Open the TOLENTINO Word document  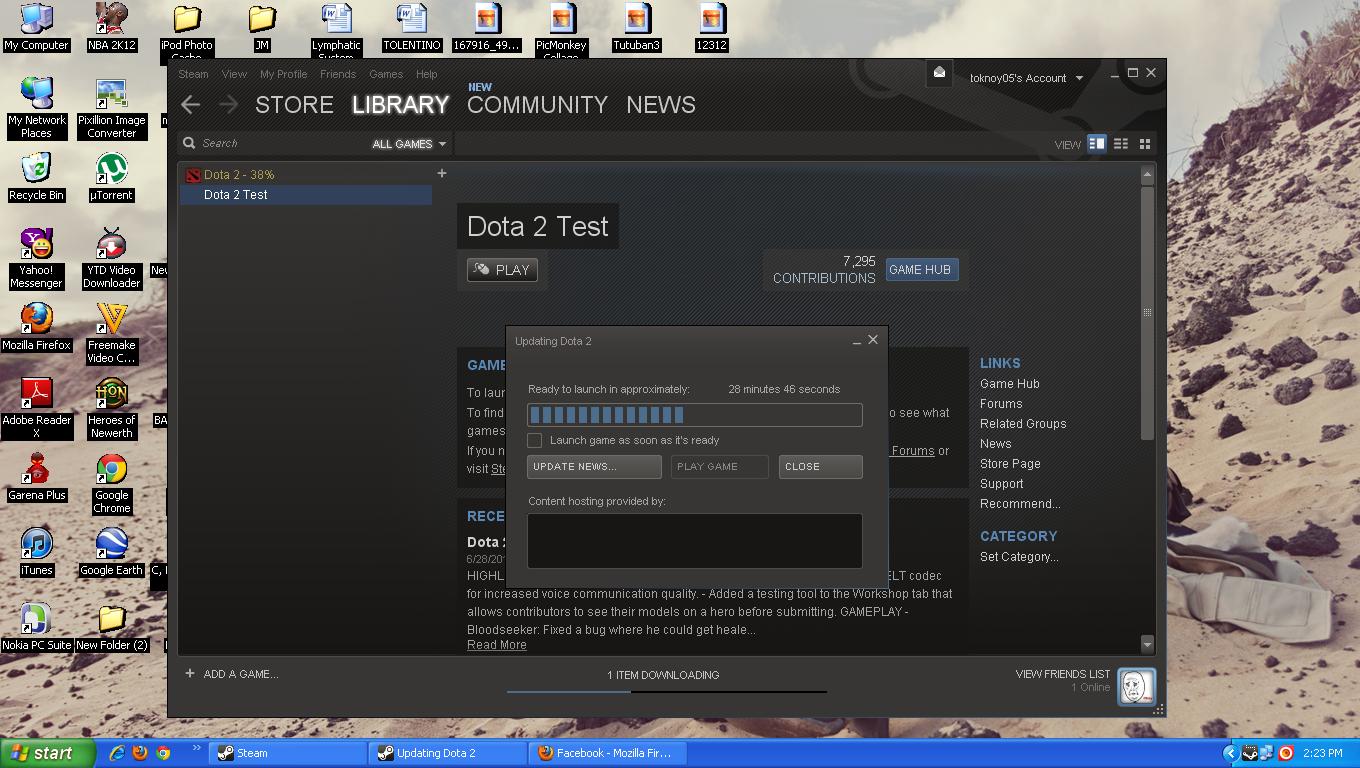point(412,27)
